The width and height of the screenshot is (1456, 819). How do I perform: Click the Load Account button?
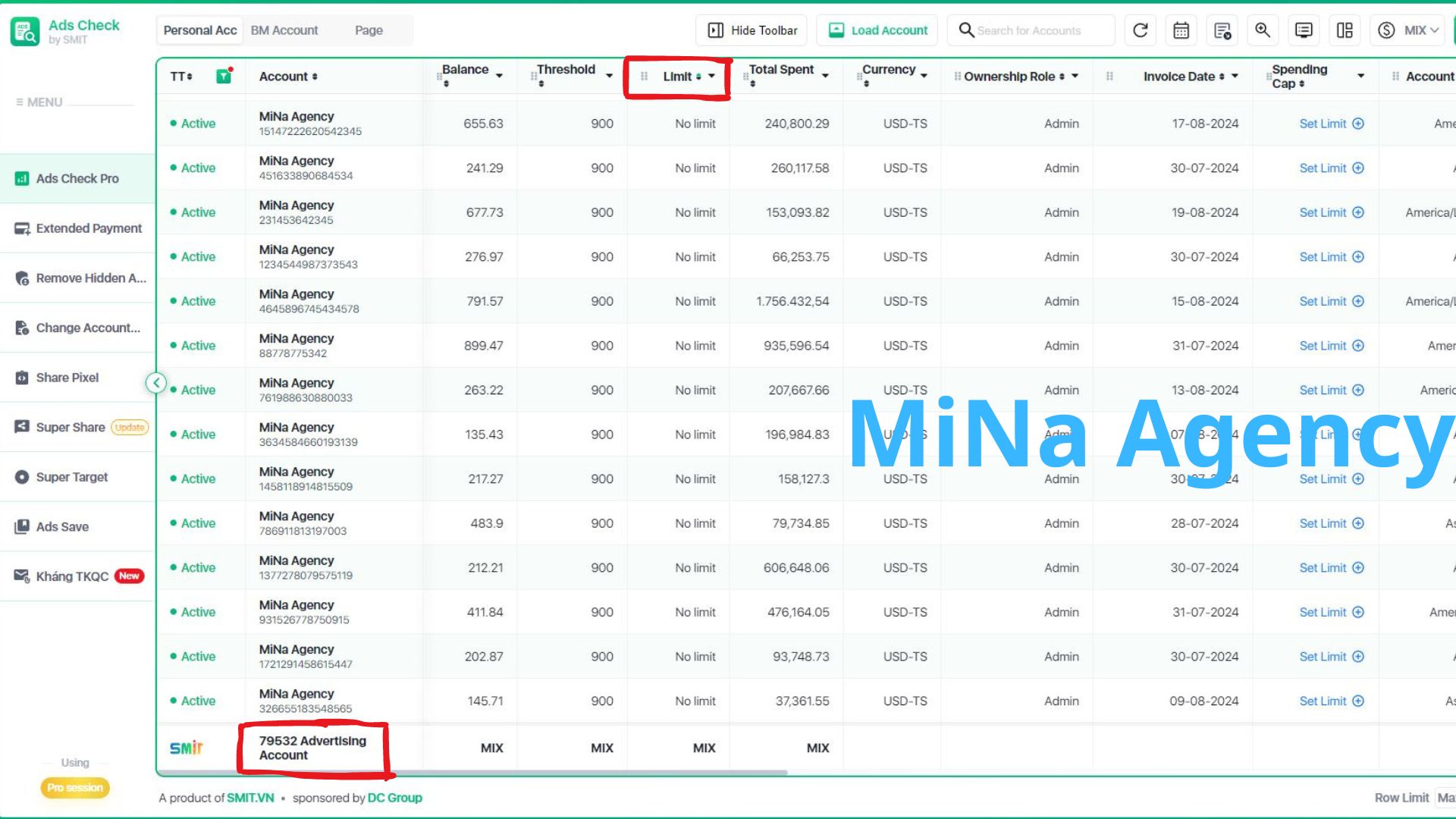click(877, 30)
